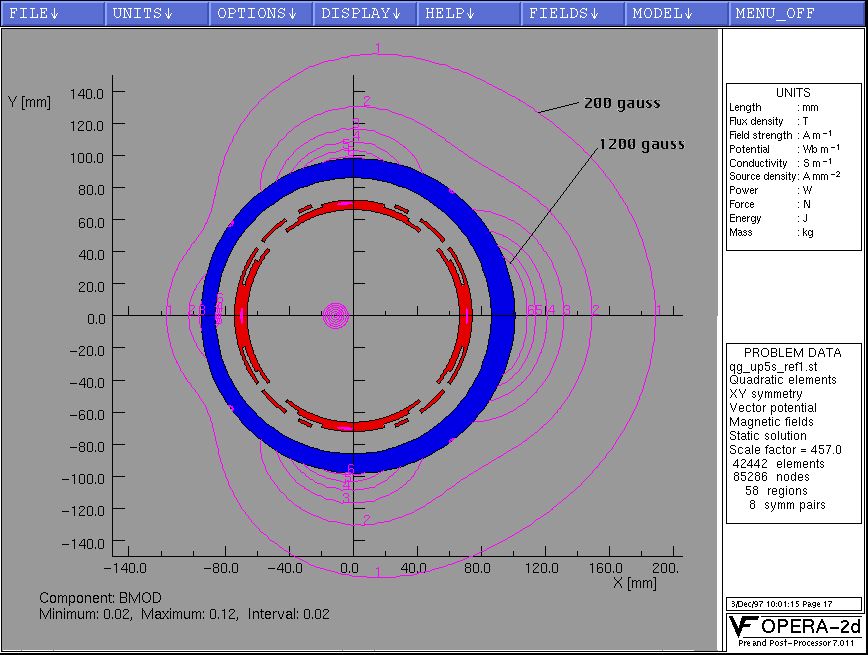Click the red coil block at the top
This screenshot has height=655, width=868.
pyautogui.click(x=354, y=206)
